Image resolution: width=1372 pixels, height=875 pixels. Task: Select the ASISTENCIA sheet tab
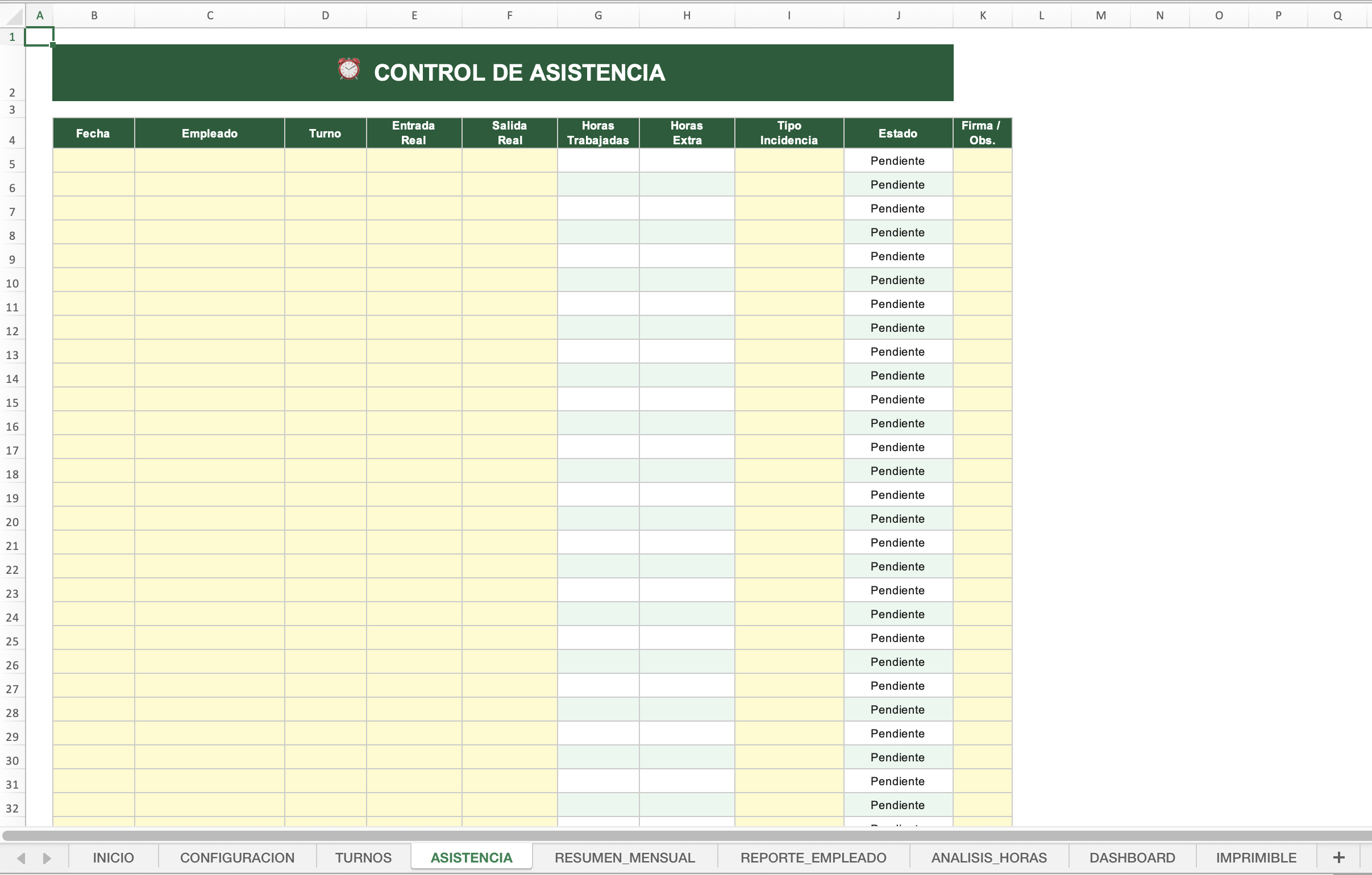pyautogui.click(x=471, y=857)
